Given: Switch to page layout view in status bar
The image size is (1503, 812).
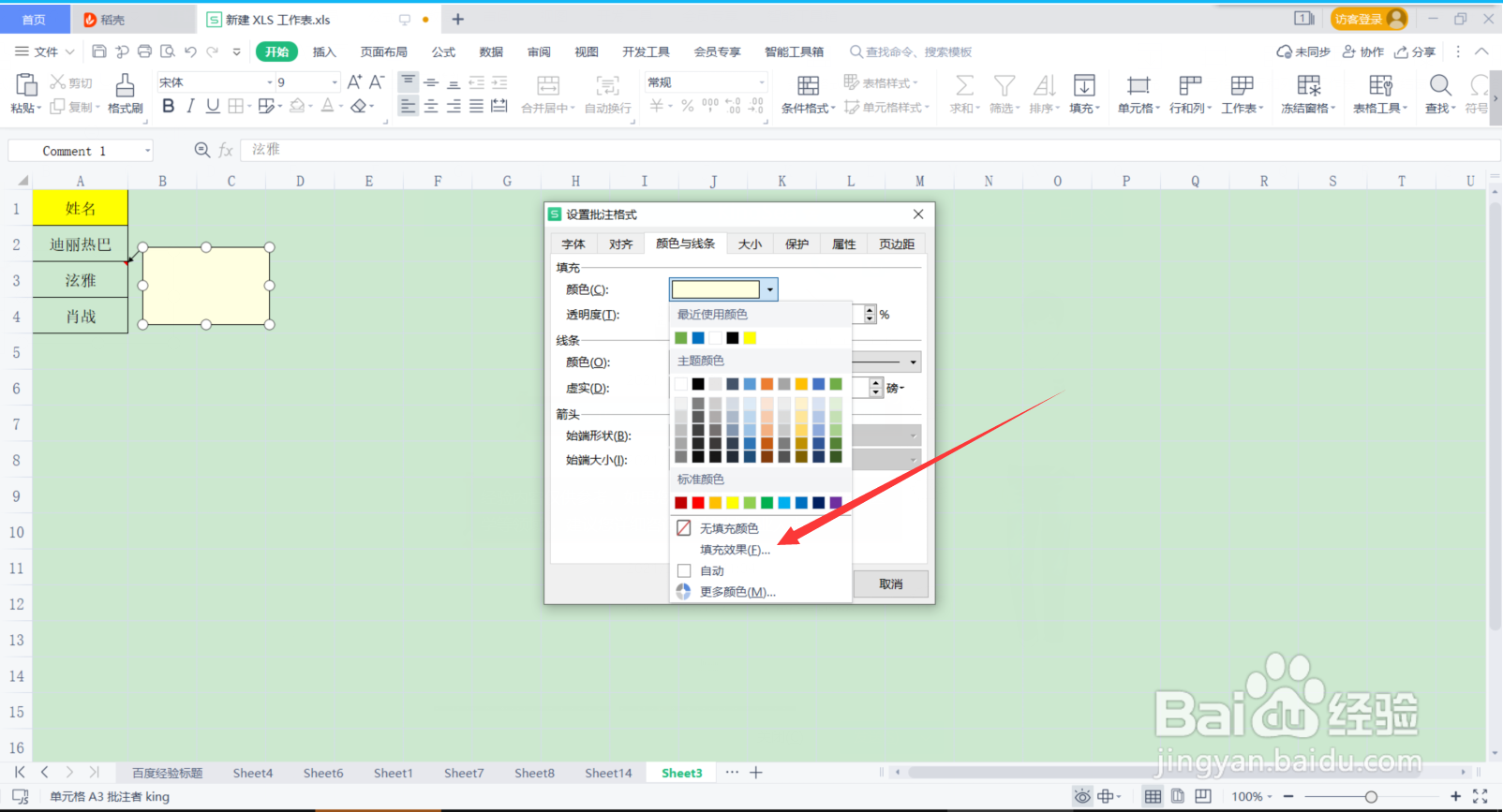Looking at the screenshot, I should [1178, 796].
